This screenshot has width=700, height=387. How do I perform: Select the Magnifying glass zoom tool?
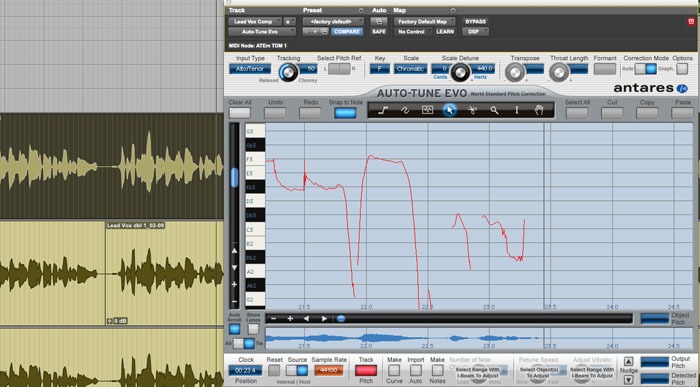coord(495,111)
